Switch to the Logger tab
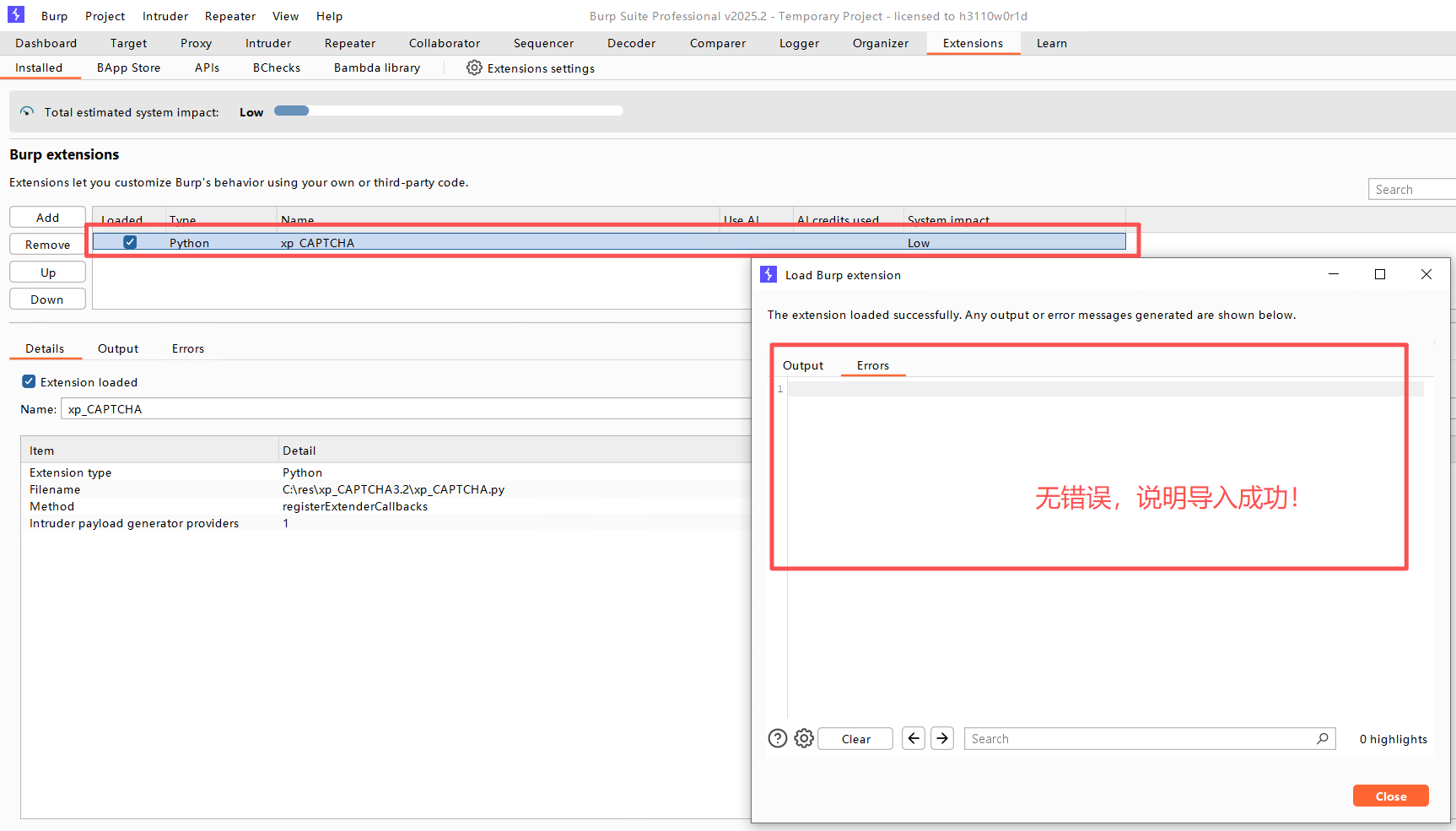Screen dimensions: 1456x831 pos(799,43)
